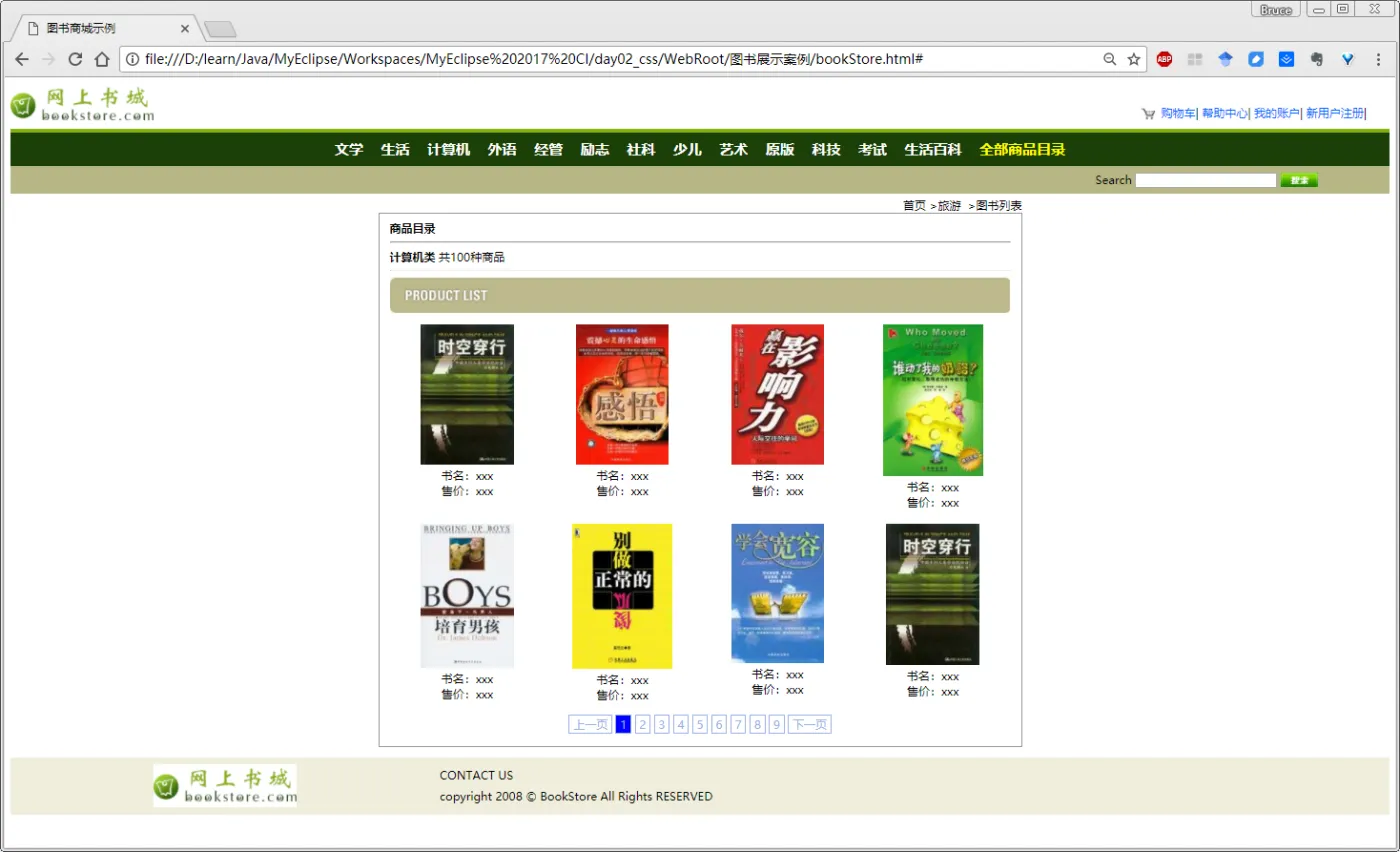Image resolution: width=1400 pixels, height=852 pixels.
Task: Click the green search button
Action: [x=1299, y=180]
